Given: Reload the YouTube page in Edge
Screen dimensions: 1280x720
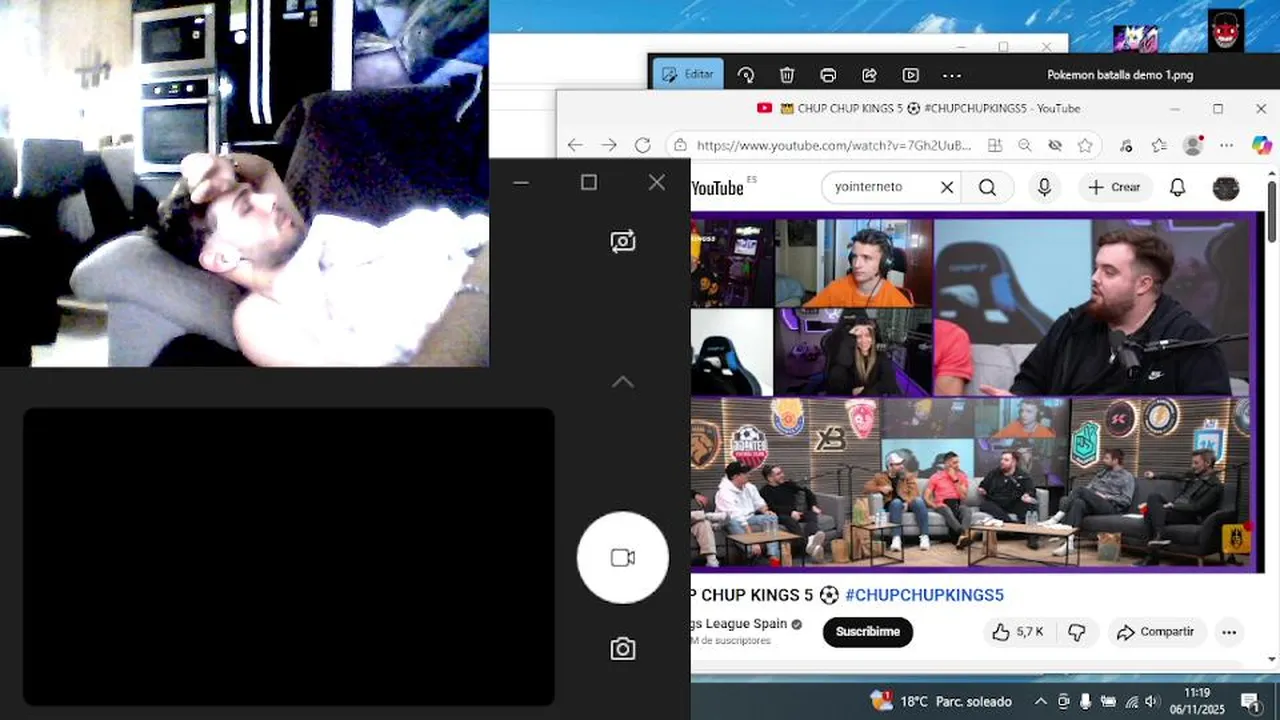Looking at the screenshot, I should pos(643,145).
